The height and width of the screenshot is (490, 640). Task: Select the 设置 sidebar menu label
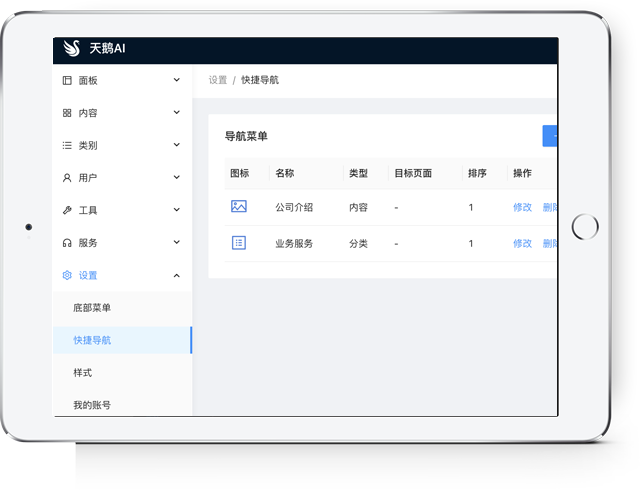(x=88, y=275)
